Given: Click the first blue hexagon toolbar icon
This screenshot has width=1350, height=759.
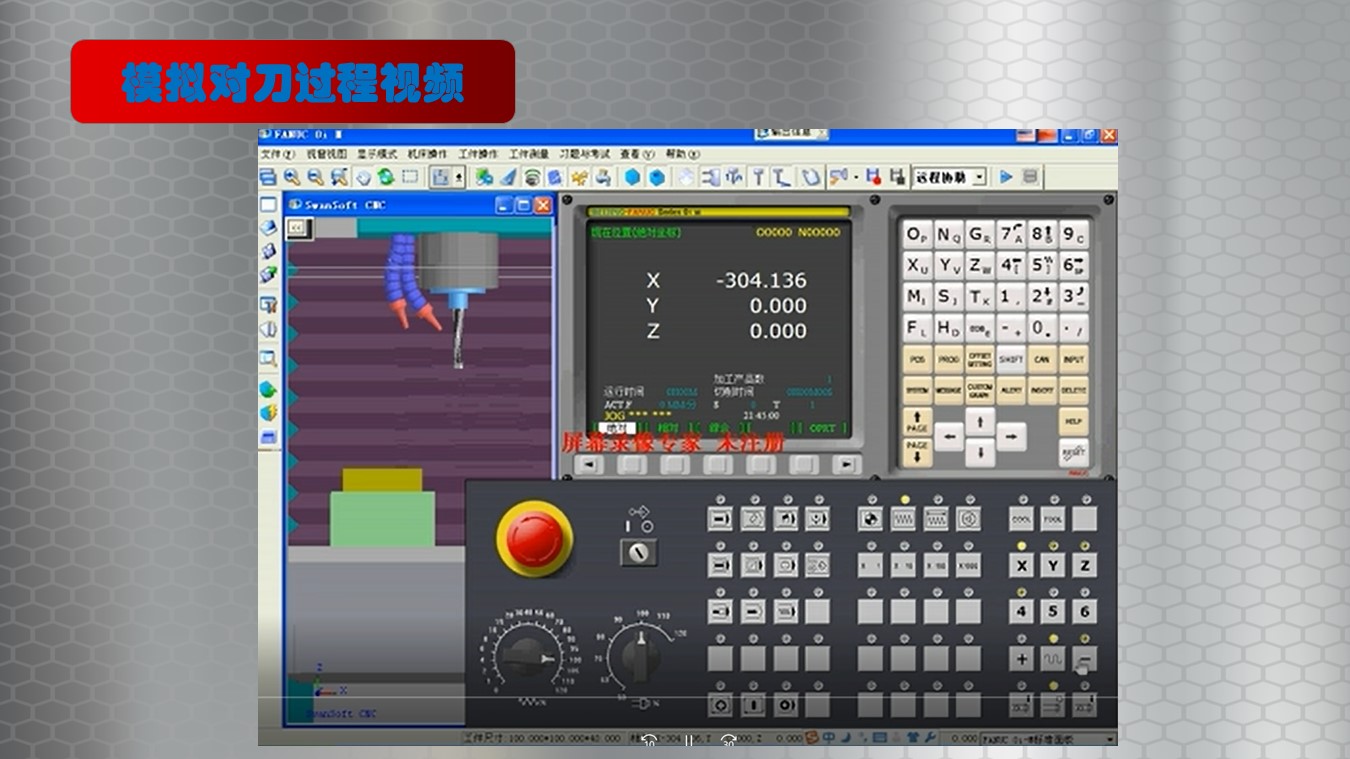Looking at the screenshot, I should click(x=632, y=177).
